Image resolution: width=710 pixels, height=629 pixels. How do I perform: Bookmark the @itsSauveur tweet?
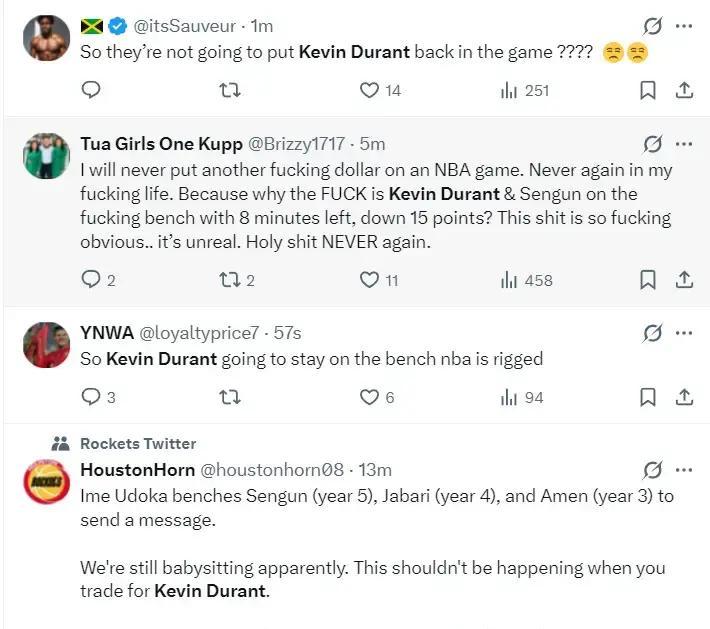[x=647, y=90]
